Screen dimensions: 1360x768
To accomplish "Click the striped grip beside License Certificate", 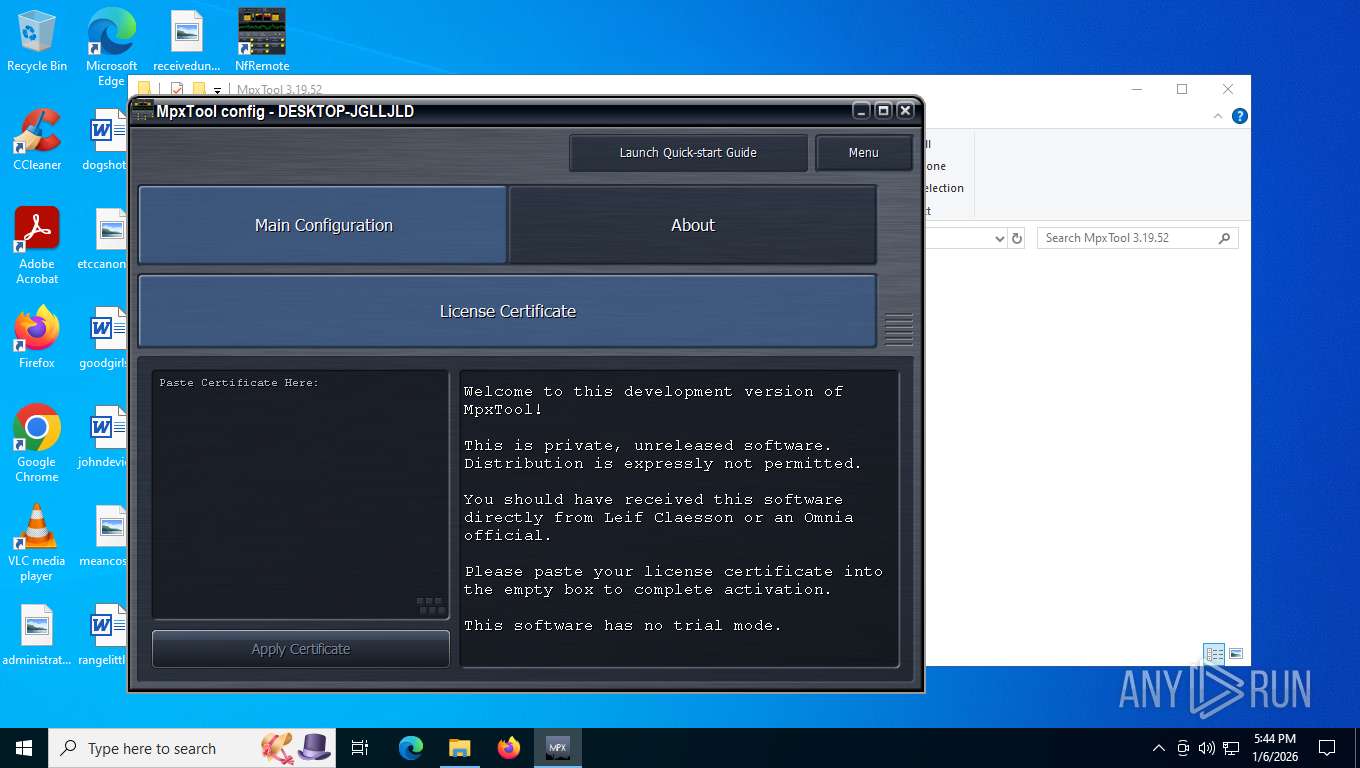I will coord(899,329).
